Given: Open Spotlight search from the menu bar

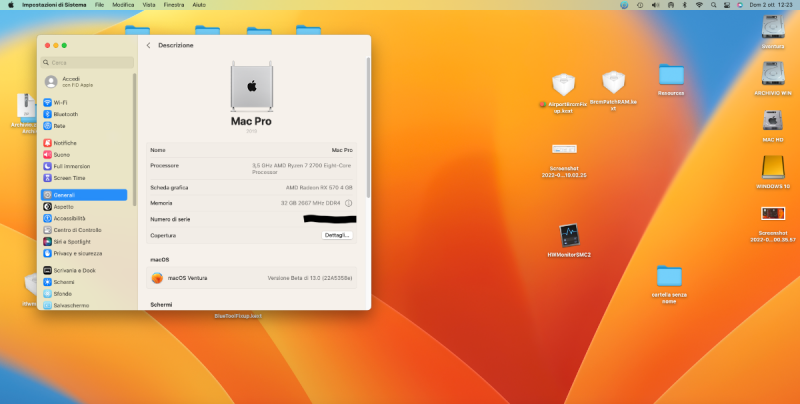Looking at the screenshot, I should [x=713, y=5].
